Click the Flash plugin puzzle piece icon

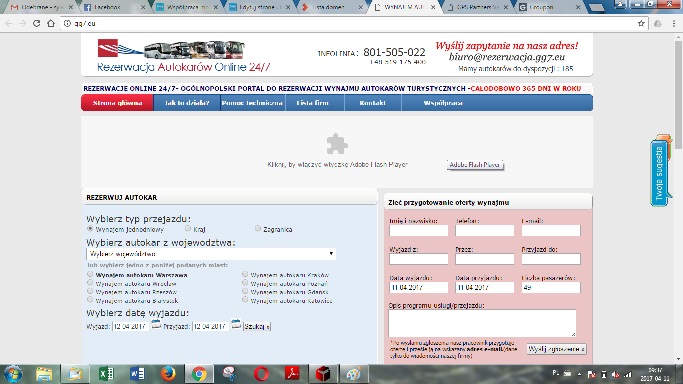click(x=337, y=144)
